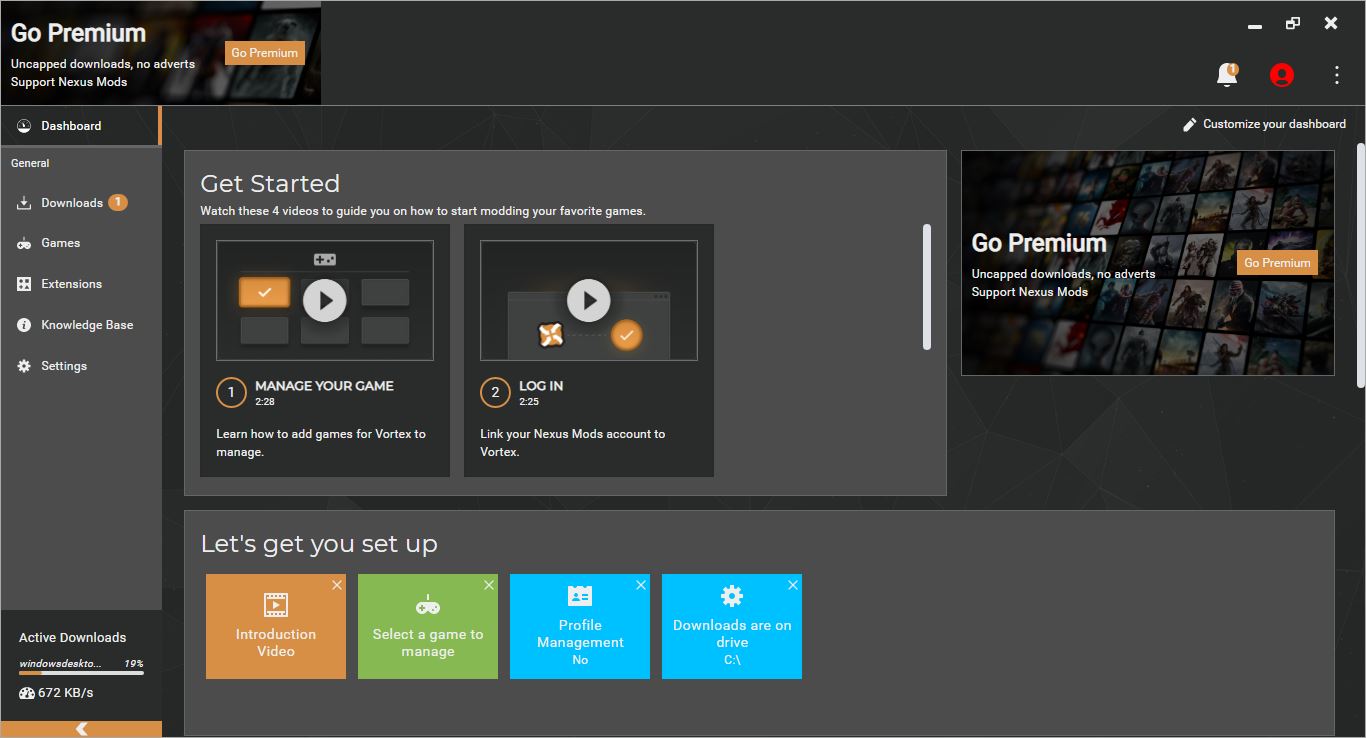Screen dimensions: 1366x738
Task: Play the Log In video
Action: tap(589, 300)
